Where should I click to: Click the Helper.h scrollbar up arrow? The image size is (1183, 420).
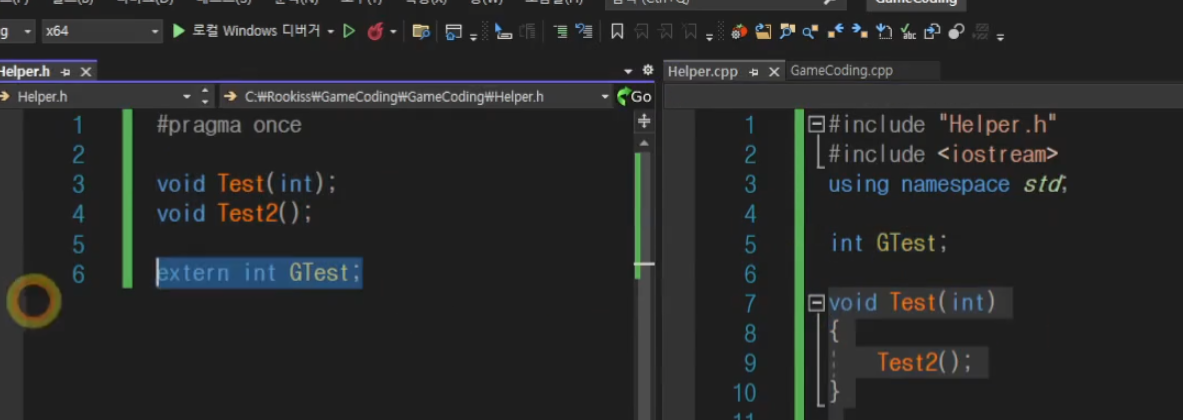coord(644,143)
